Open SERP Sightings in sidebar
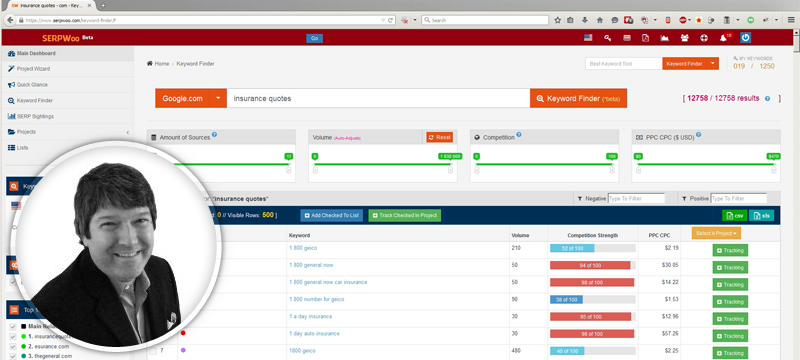Image resolution: width=800 pixels, height=360 pixels. (67, 116)
